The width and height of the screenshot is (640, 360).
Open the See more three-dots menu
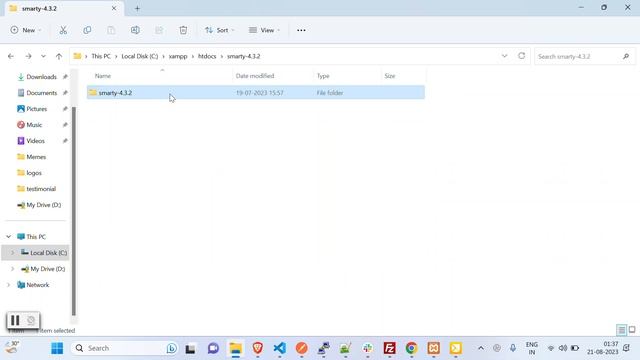click(301, 30)
